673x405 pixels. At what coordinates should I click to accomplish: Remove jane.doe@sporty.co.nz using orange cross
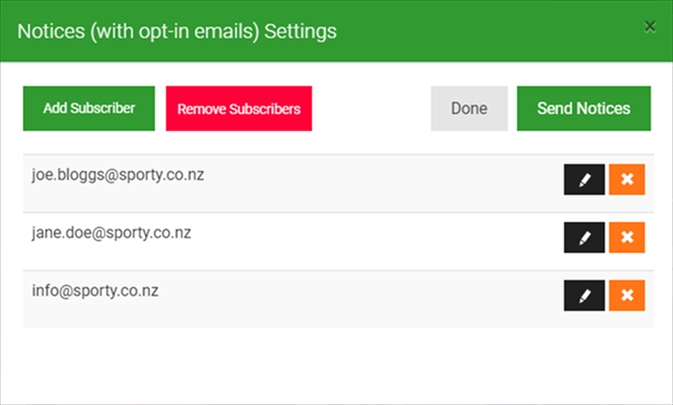pos(627,237)
